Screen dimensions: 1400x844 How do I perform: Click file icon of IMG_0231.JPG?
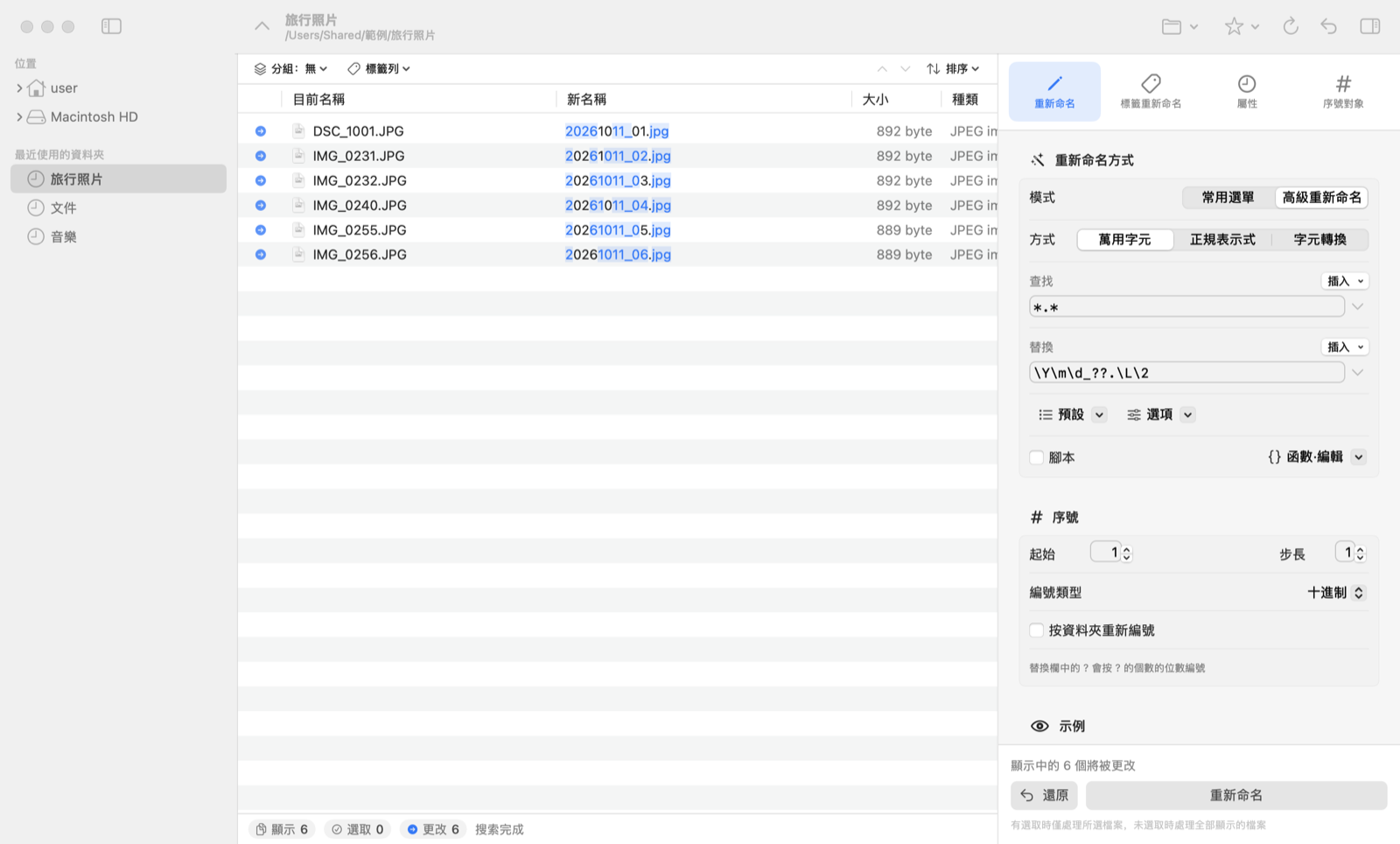[298, 156]
